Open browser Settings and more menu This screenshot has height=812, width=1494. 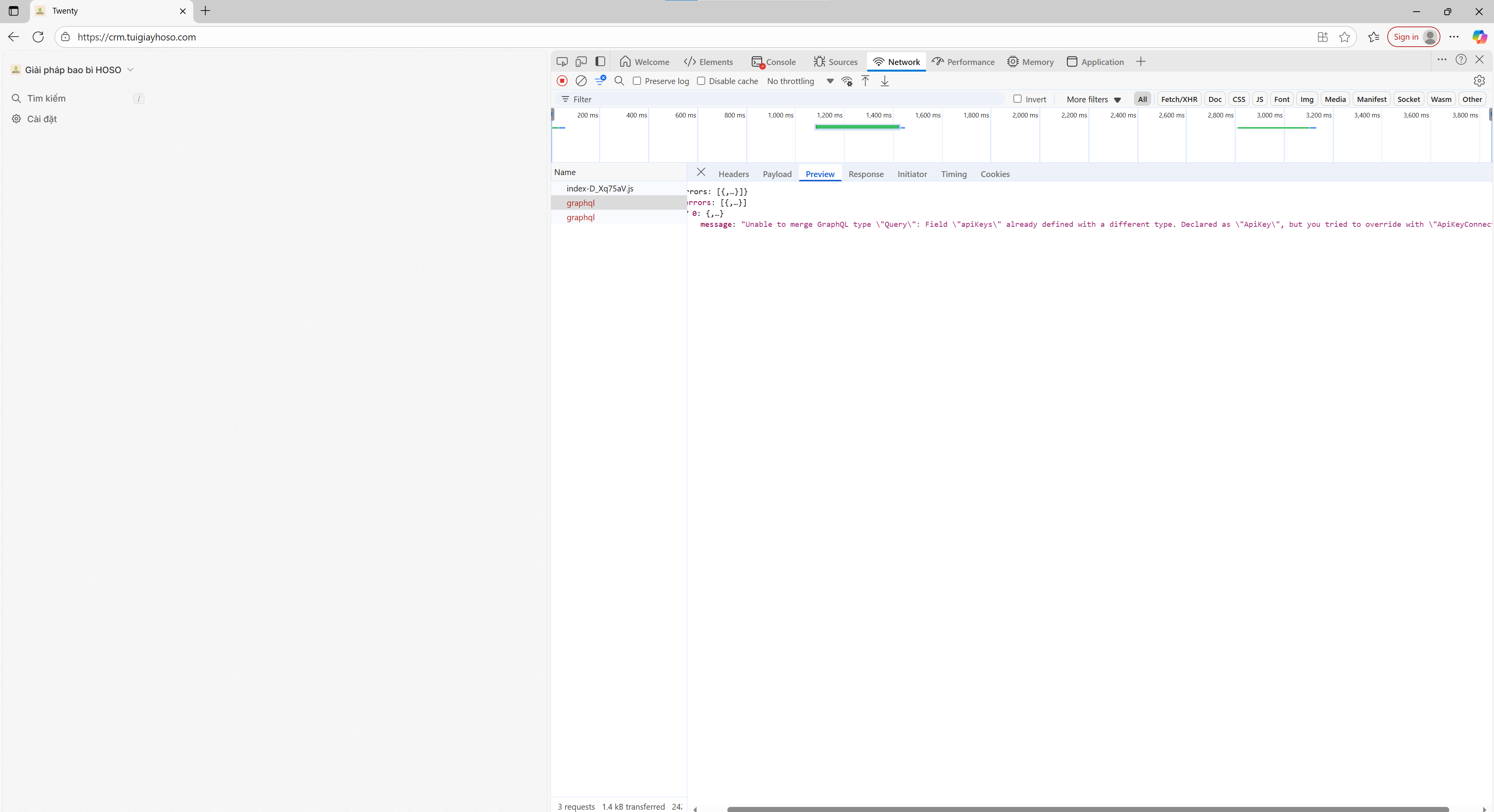click(1454, 37)
